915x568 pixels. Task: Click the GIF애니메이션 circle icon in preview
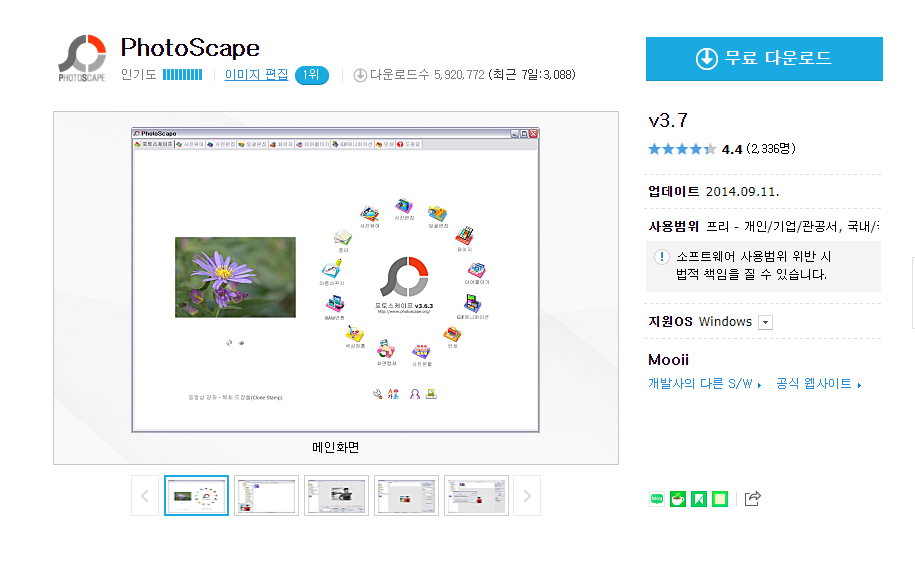point(472,305)
